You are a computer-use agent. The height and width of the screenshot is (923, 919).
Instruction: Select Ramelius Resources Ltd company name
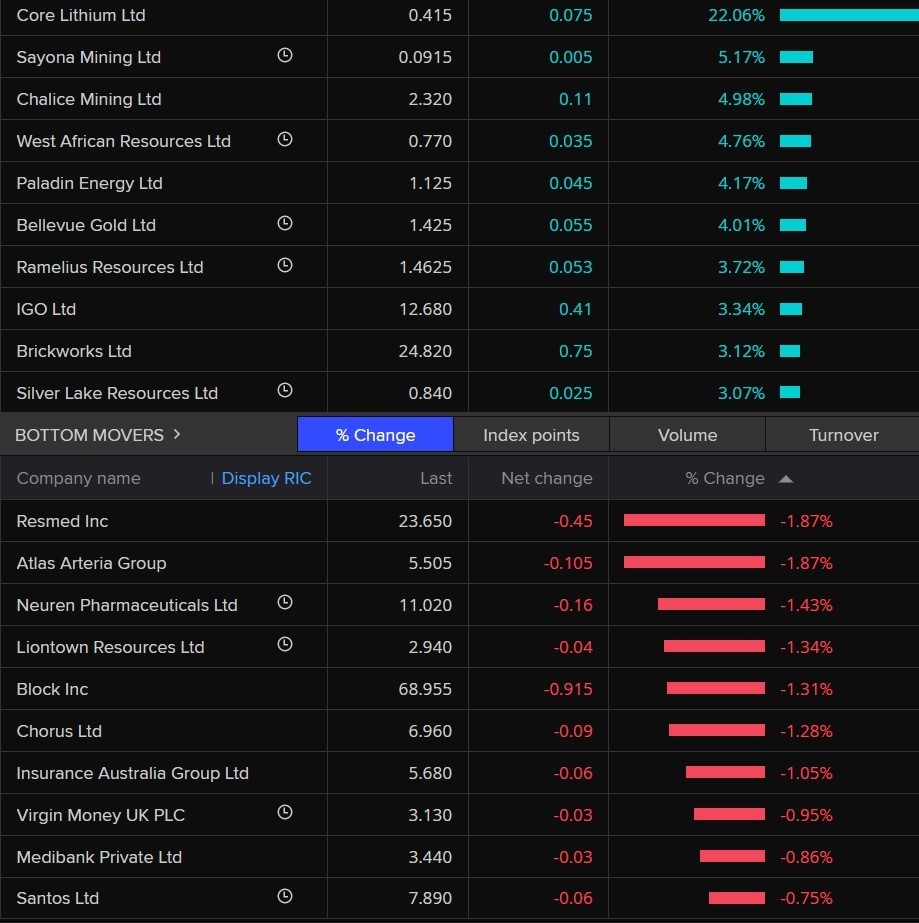(110, 267)
